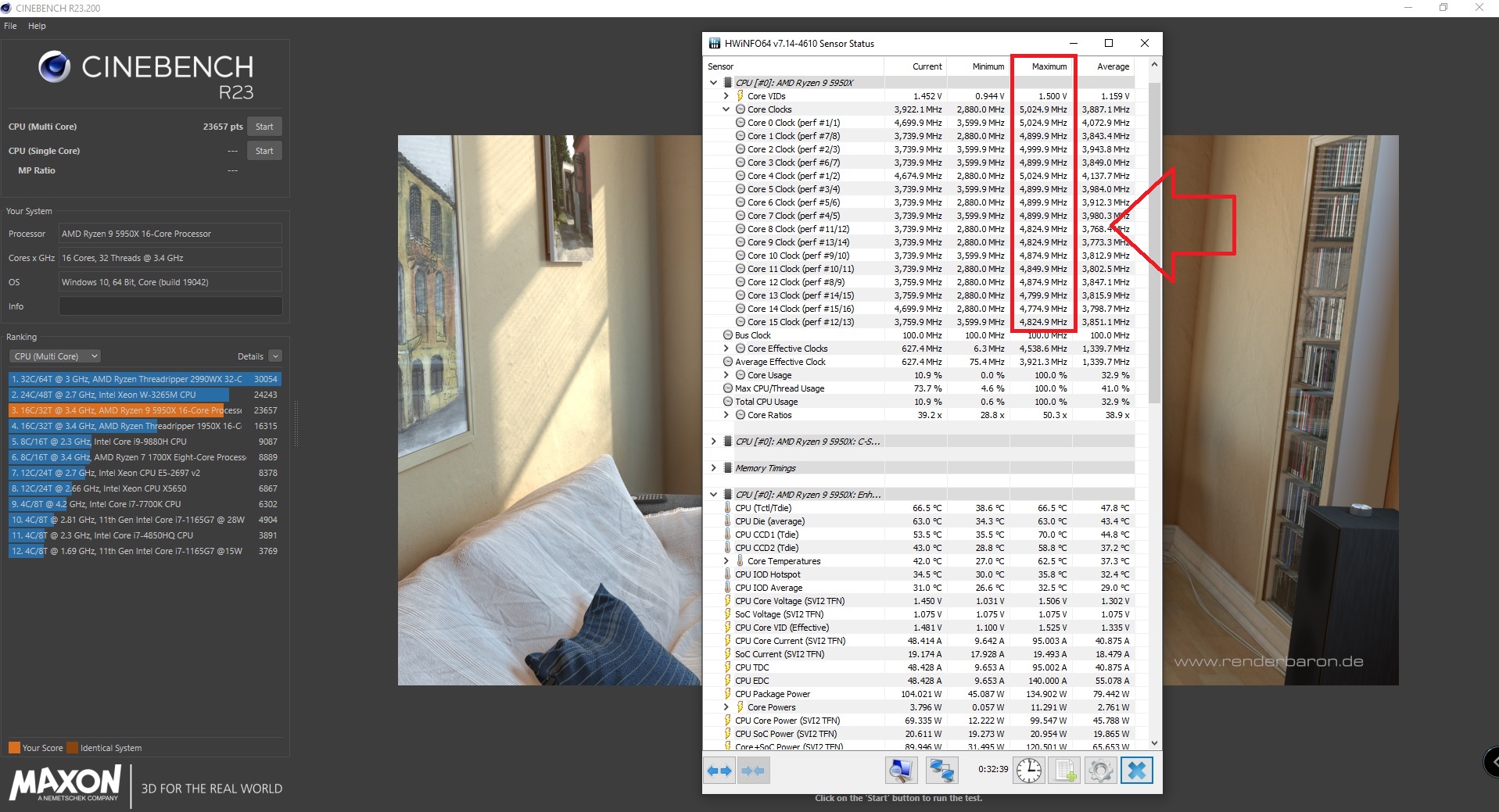
Task: Select the CPU Core Current (SVI2 TFN) row
Action: tap(920, 641)
